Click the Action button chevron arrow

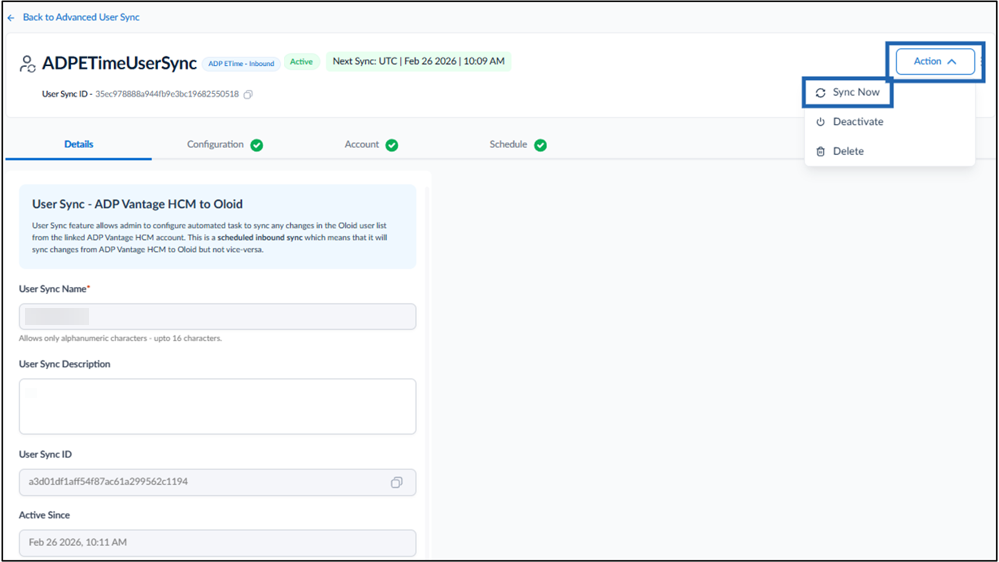pyautogui.click(x=952, y=62)
